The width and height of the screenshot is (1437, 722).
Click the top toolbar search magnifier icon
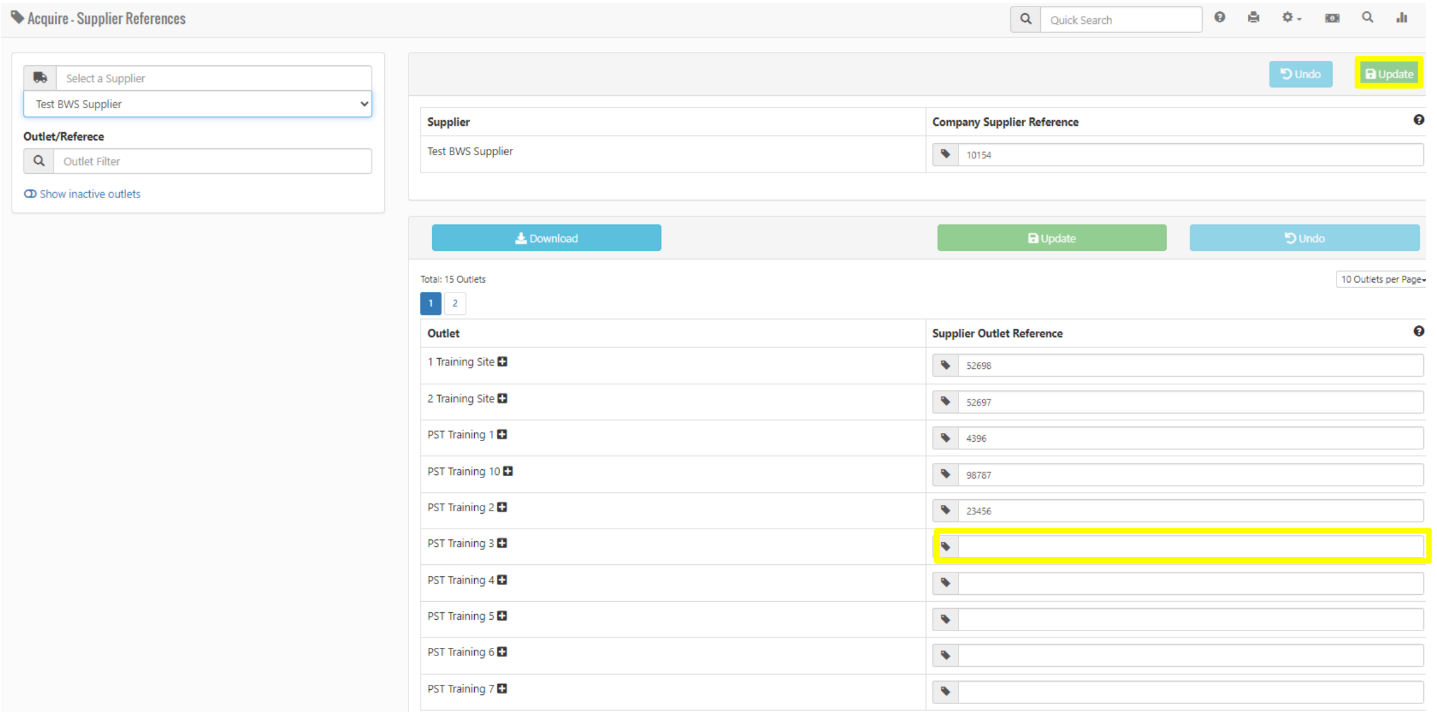(1367, 18)
